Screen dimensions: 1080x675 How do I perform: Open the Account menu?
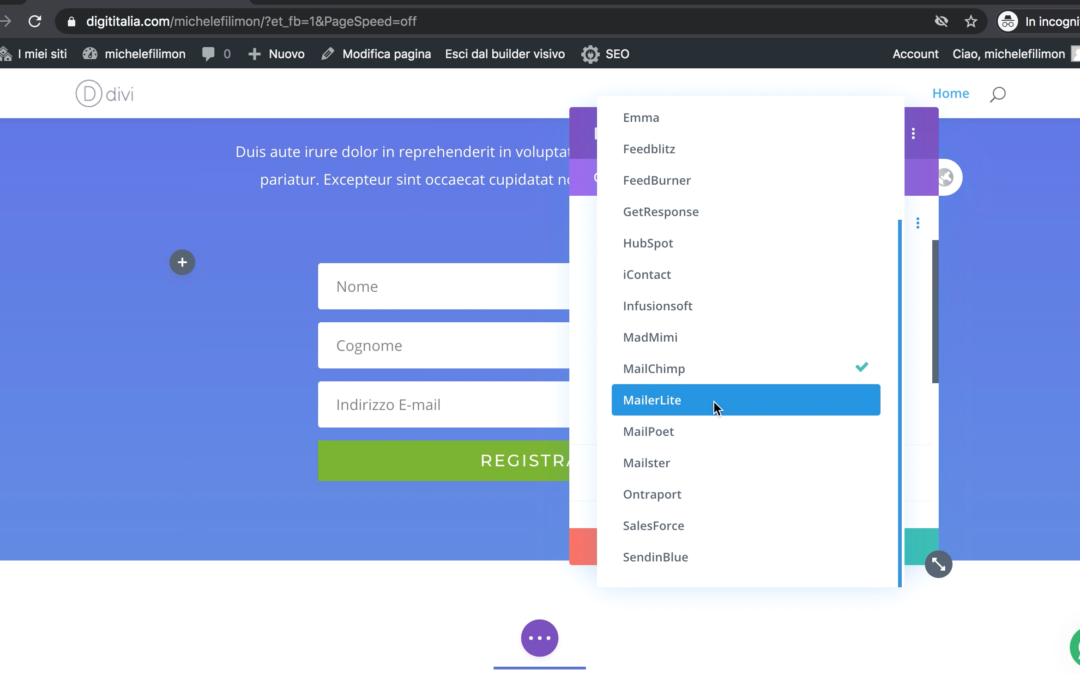pos(915,54)
